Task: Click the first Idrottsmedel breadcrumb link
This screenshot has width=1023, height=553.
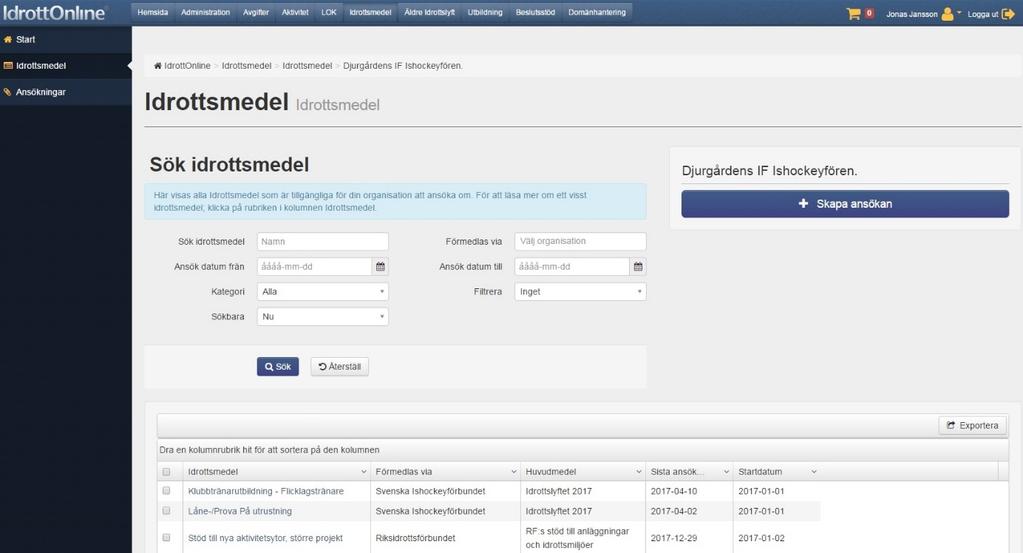Action: tap(247, 66)
